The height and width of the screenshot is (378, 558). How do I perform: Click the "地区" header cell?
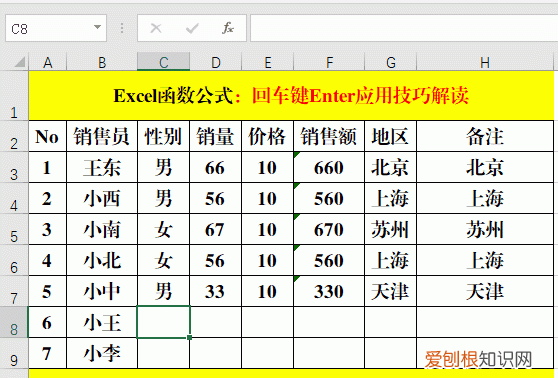[x=391, y=136]
